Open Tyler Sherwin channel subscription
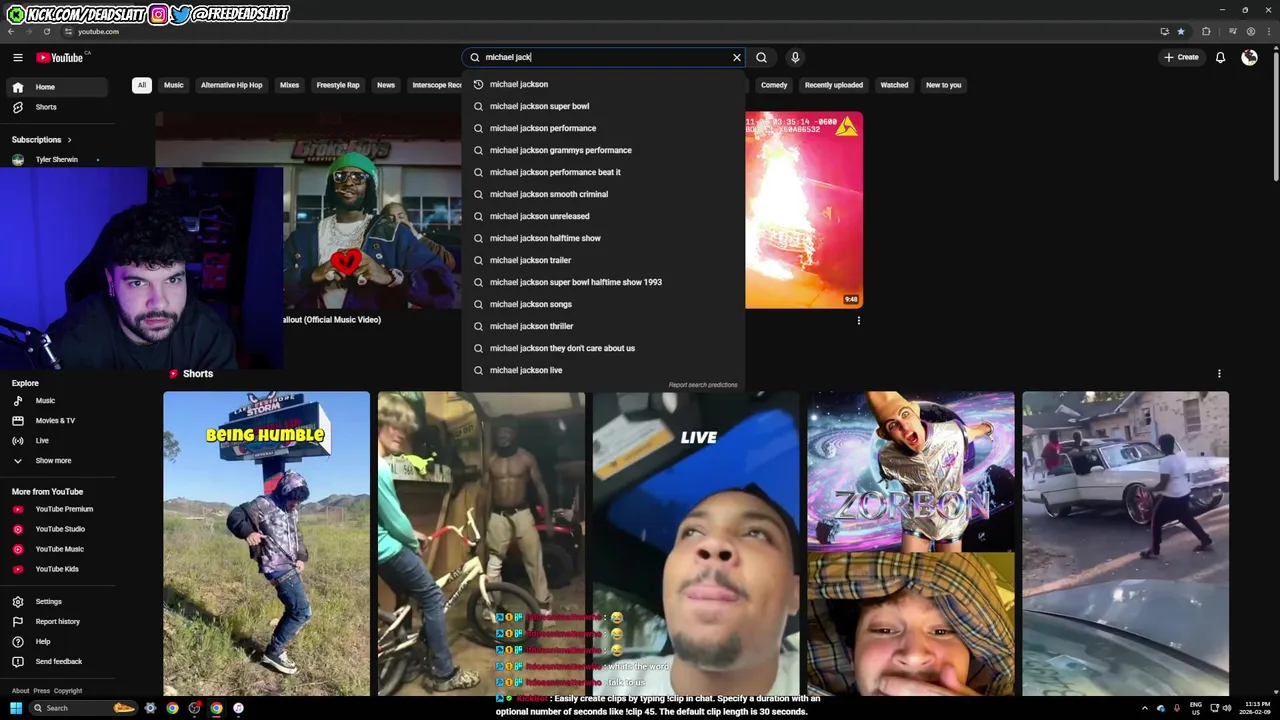The image size is (1280, 720). click(x=57, y=160)
